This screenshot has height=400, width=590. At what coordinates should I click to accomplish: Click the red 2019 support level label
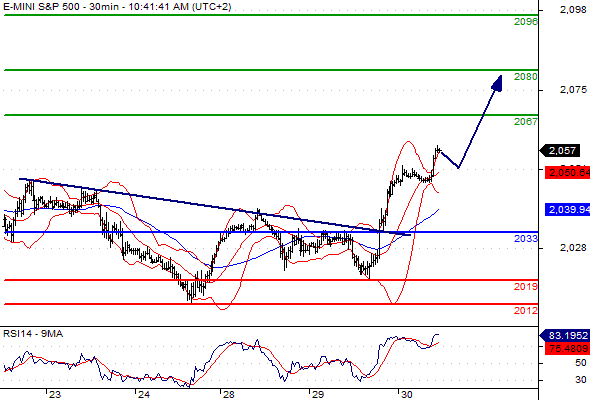526,287
